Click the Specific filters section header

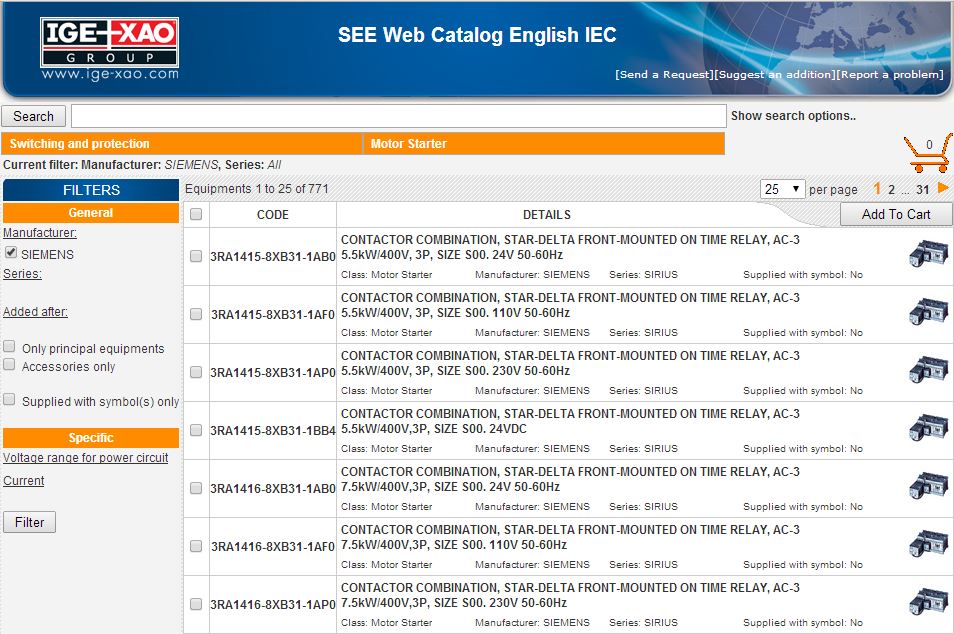[91, 437]
